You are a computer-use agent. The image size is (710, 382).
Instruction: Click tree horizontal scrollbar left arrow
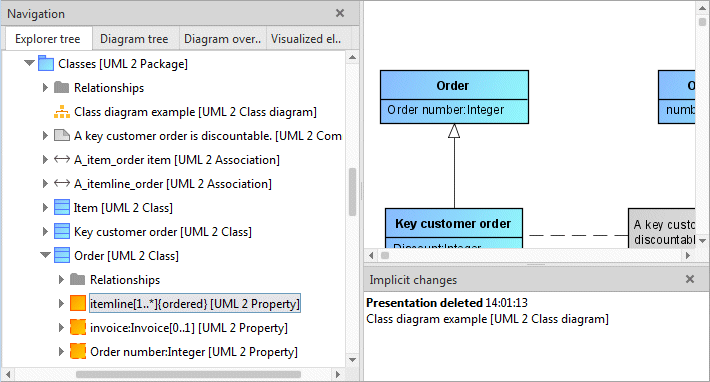(8, 375)
